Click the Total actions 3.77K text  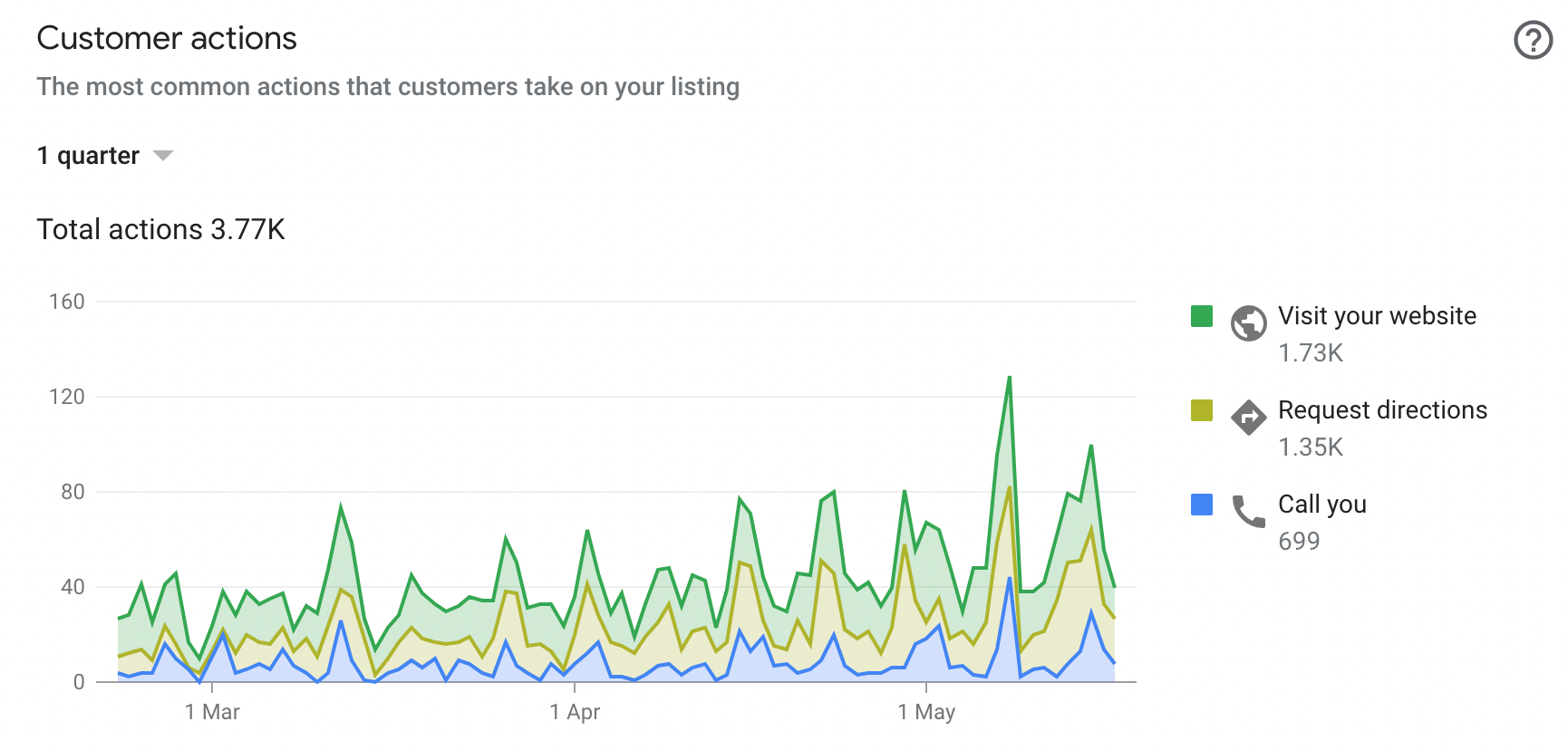click(x=160, y=230)
